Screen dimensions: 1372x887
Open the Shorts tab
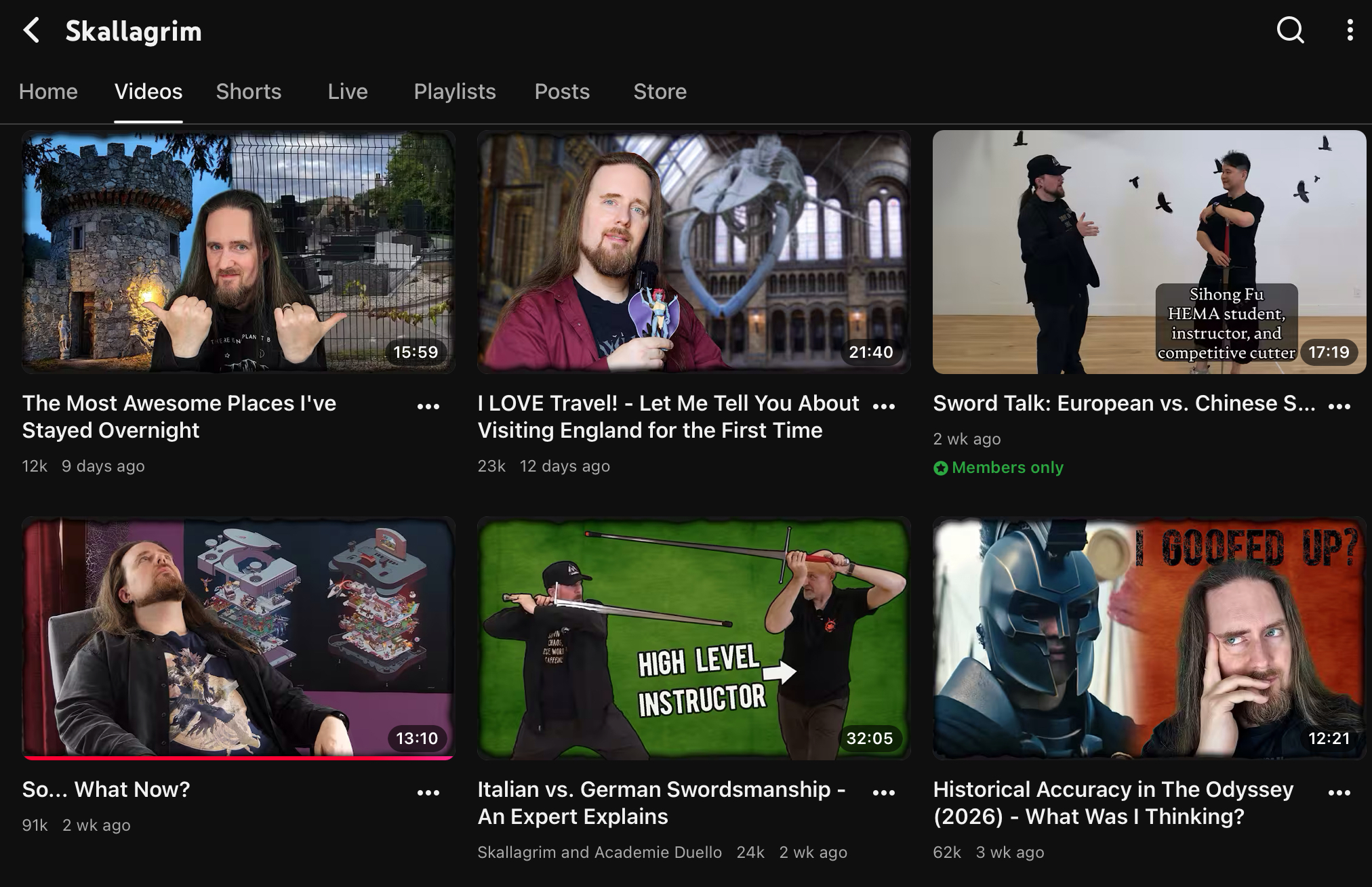[x=249, y=91]
